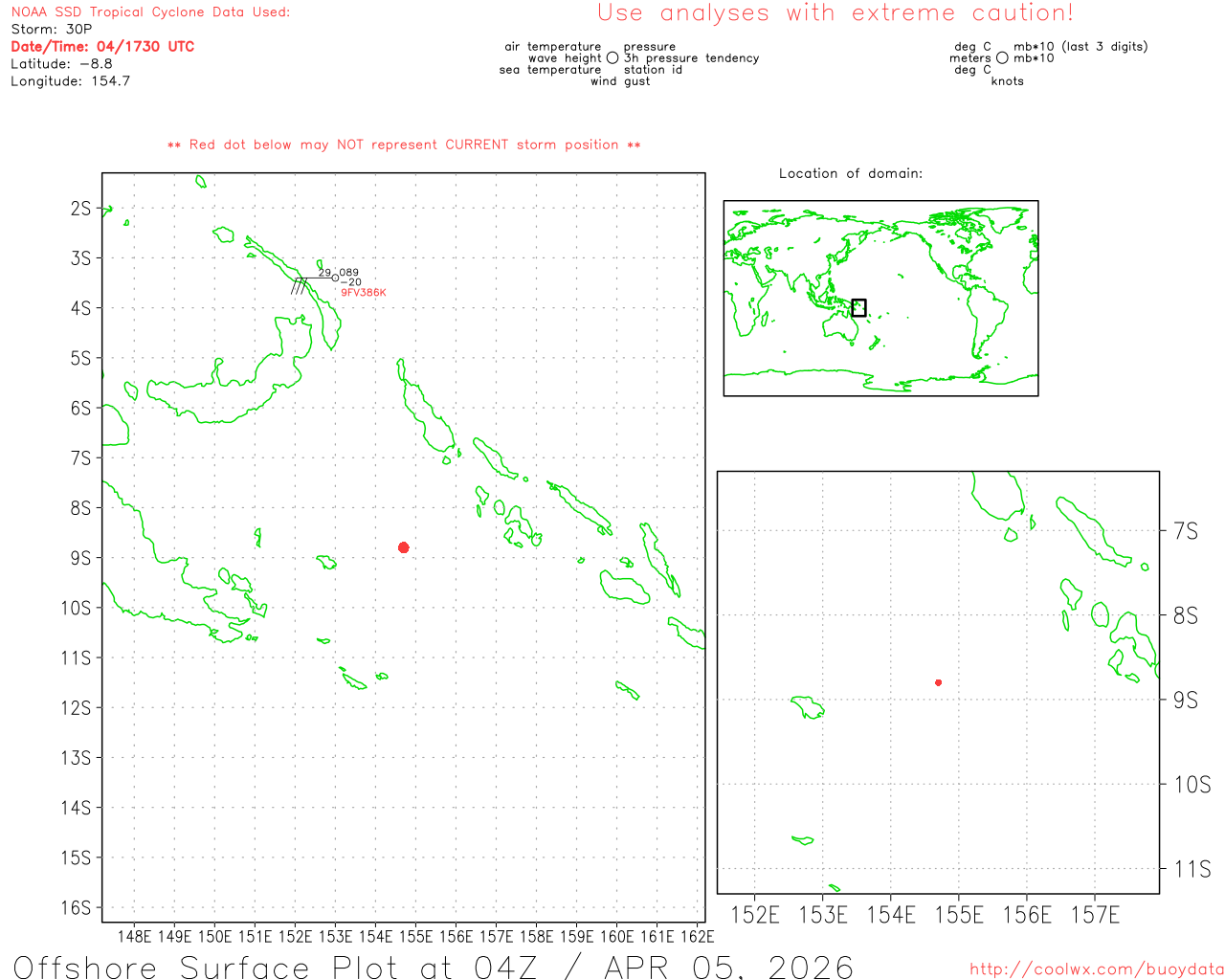Click the 155E longitude label on inset map

959,916
